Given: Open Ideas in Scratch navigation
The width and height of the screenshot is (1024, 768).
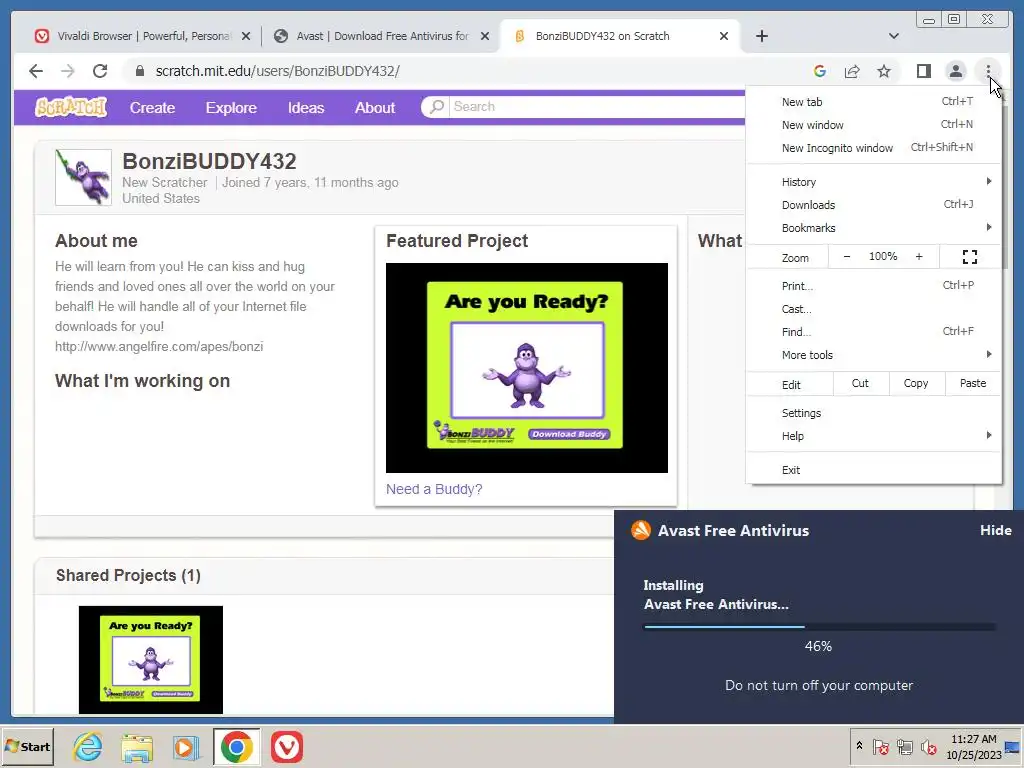Looking at the screenshot, I should click(306, 108).
